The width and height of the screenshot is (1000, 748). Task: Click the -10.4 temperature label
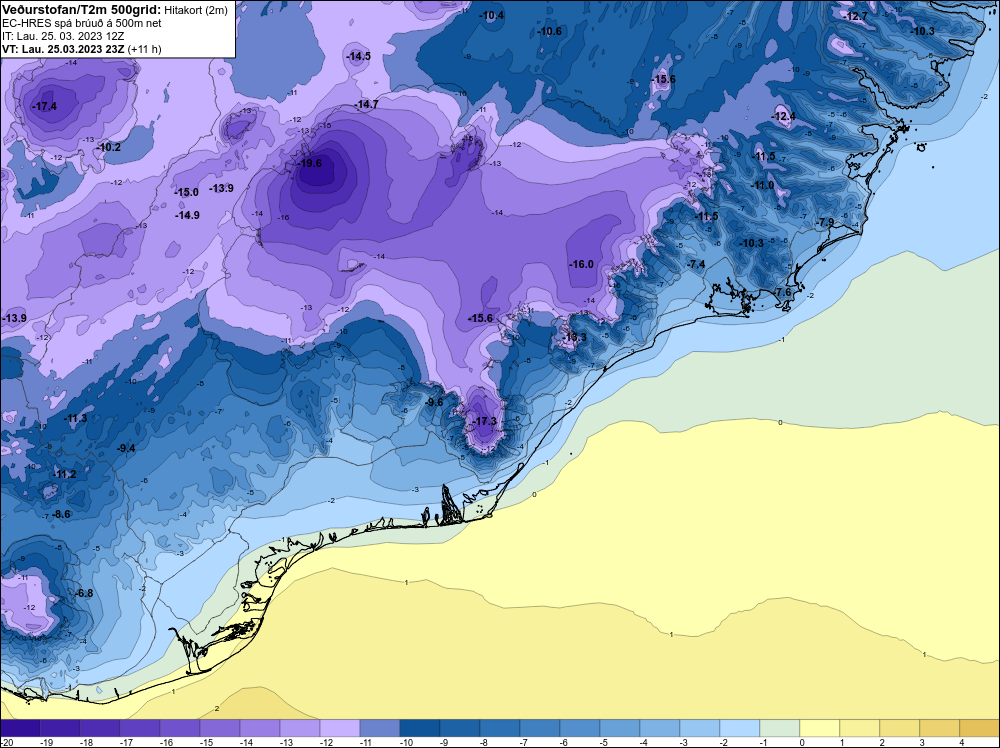coord(492,15)
